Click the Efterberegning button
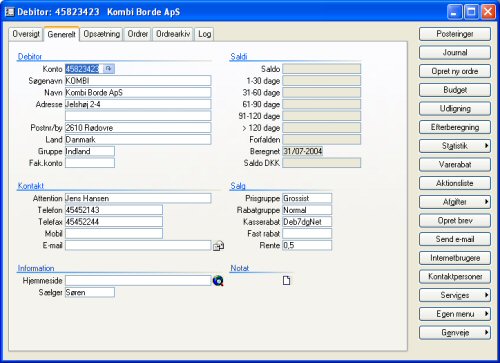 point(455,127)
